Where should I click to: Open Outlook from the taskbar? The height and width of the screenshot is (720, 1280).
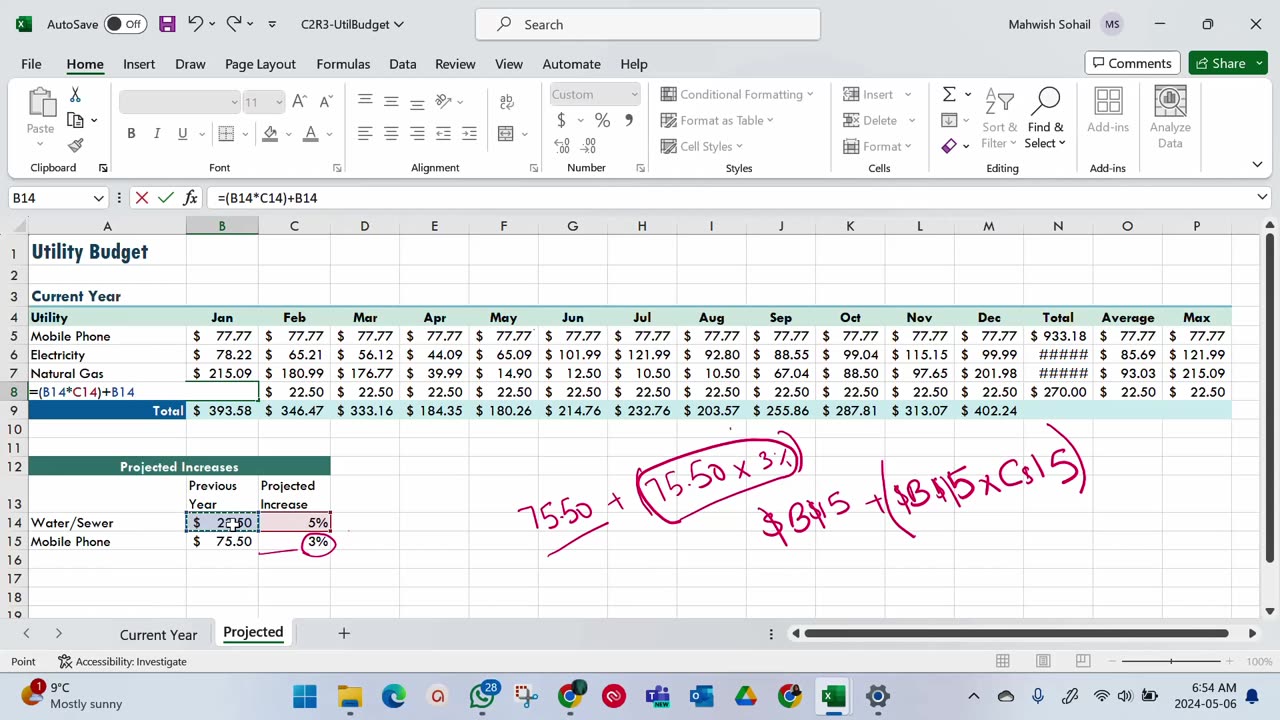(702, 696)
